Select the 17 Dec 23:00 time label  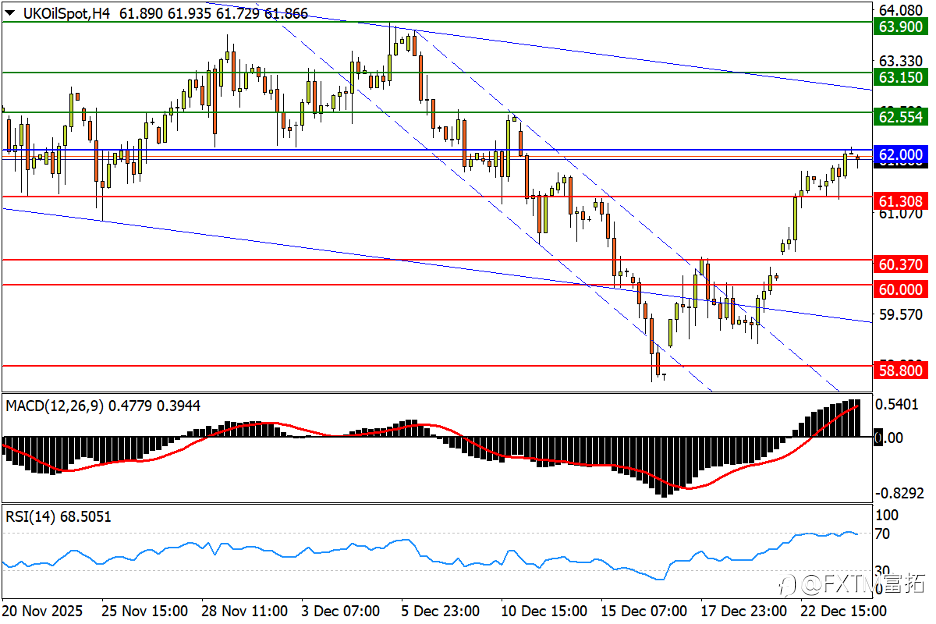pos(744,611)
